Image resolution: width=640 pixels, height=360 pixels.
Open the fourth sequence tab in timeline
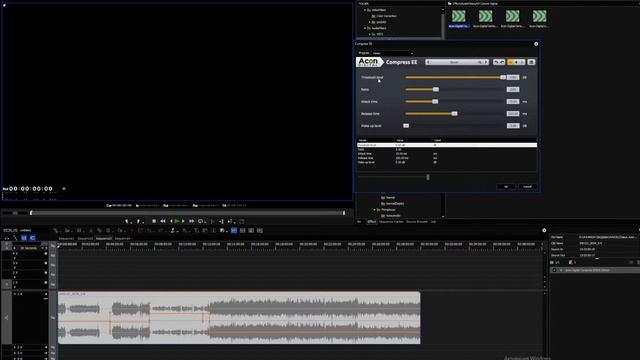coord(122,238)
